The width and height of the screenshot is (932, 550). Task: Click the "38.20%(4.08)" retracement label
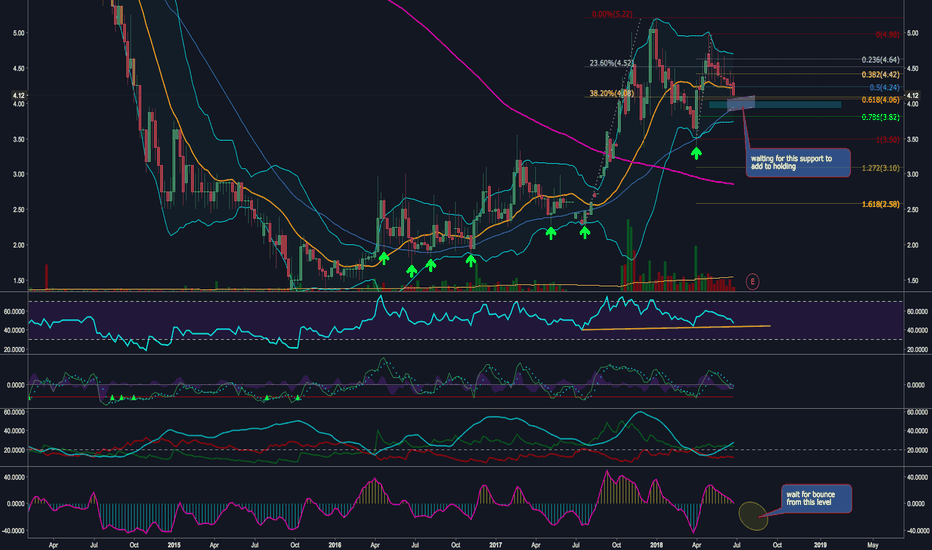pos(611,93)
